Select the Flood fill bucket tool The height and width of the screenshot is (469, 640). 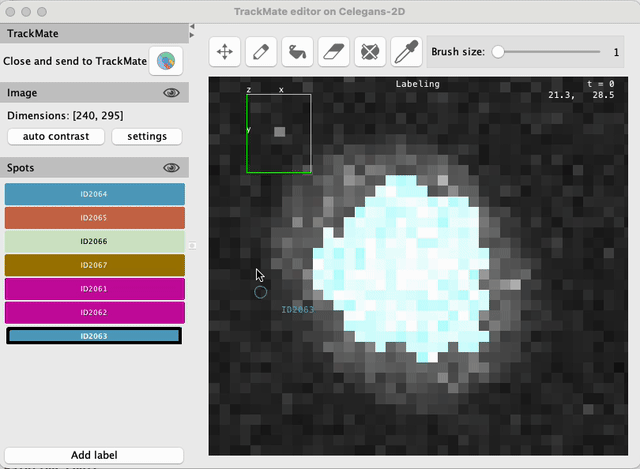pyautogui.click(x=298, y=52)
